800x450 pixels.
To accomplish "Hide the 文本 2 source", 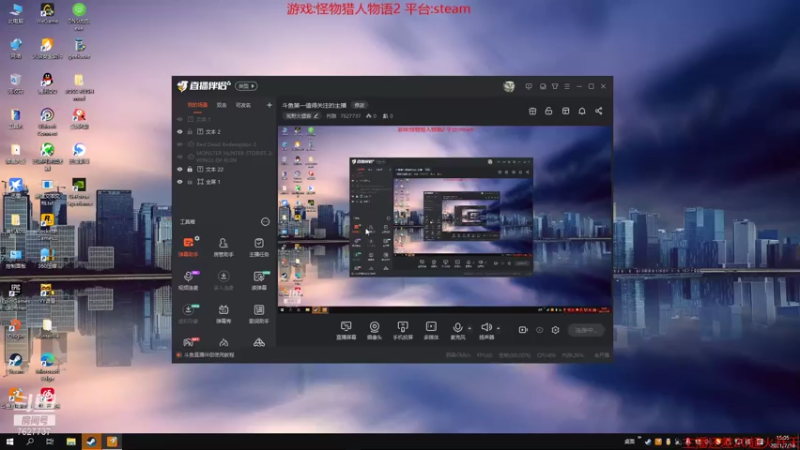I will [180, 132].
